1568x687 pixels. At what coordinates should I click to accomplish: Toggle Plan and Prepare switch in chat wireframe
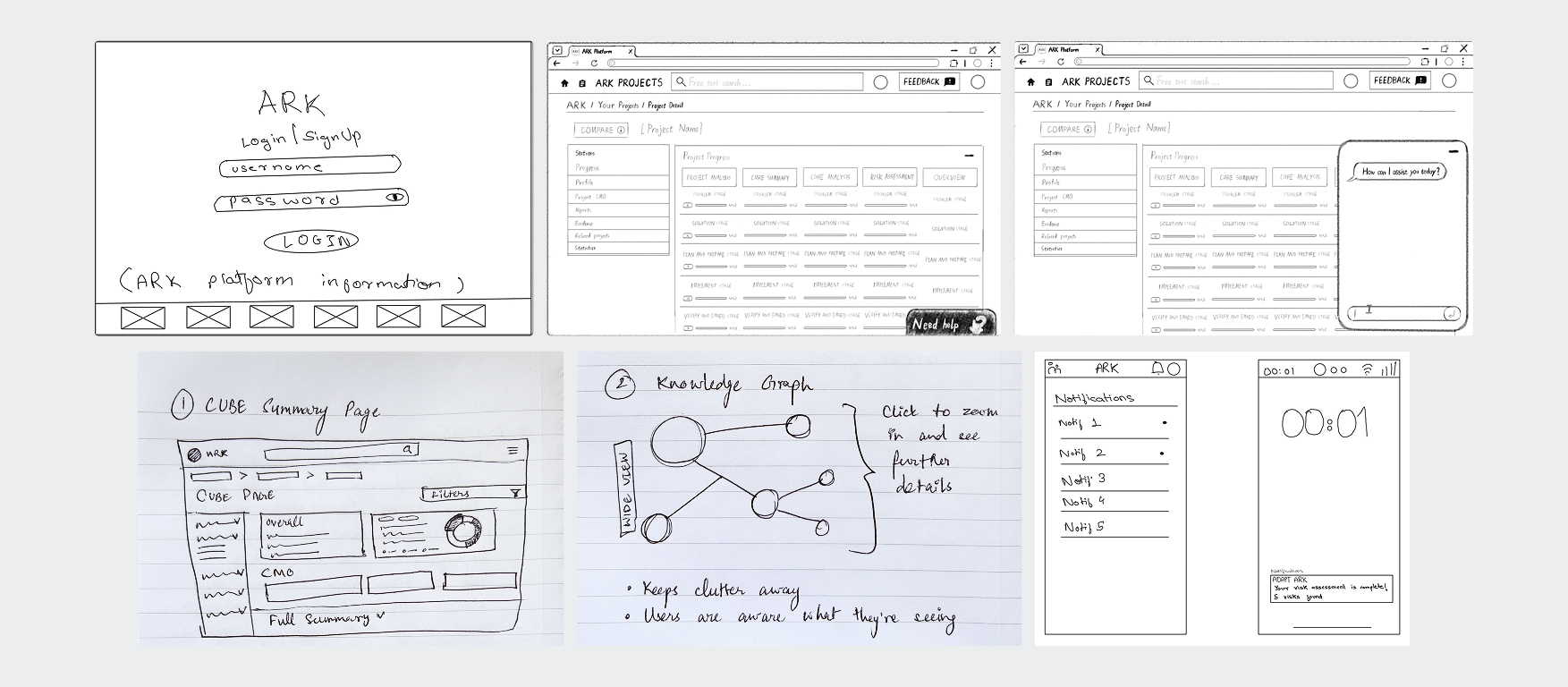(x=1155, y=267)
